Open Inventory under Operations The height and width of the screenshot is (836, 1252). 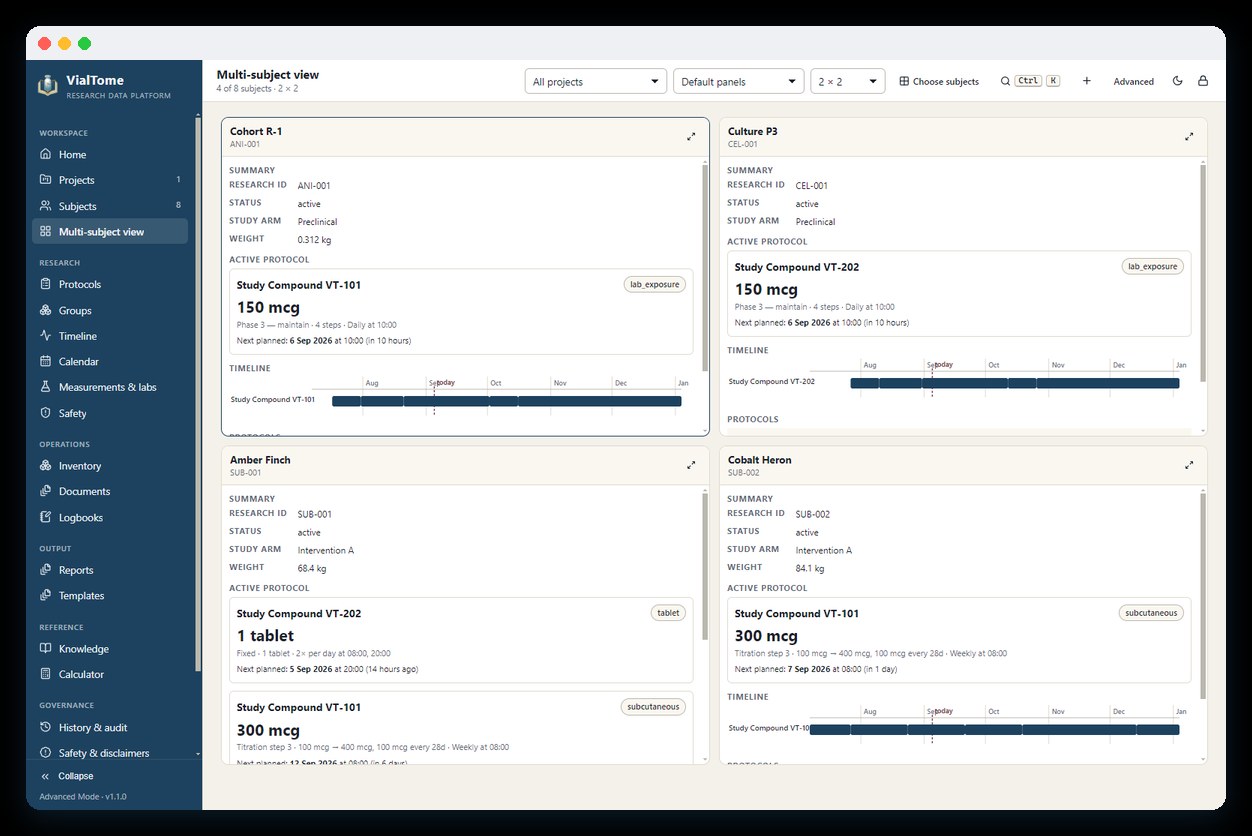pyautogui.click(x=110, y=466)
